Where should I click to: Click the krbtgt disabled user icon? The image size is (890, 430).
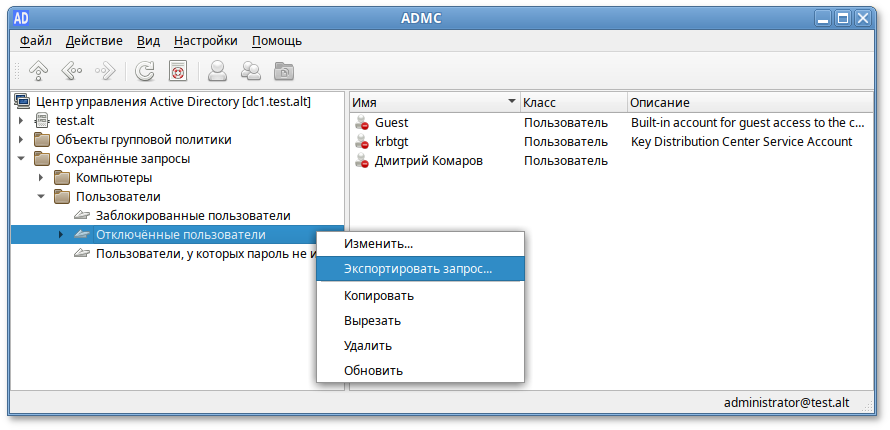[362, 142]
